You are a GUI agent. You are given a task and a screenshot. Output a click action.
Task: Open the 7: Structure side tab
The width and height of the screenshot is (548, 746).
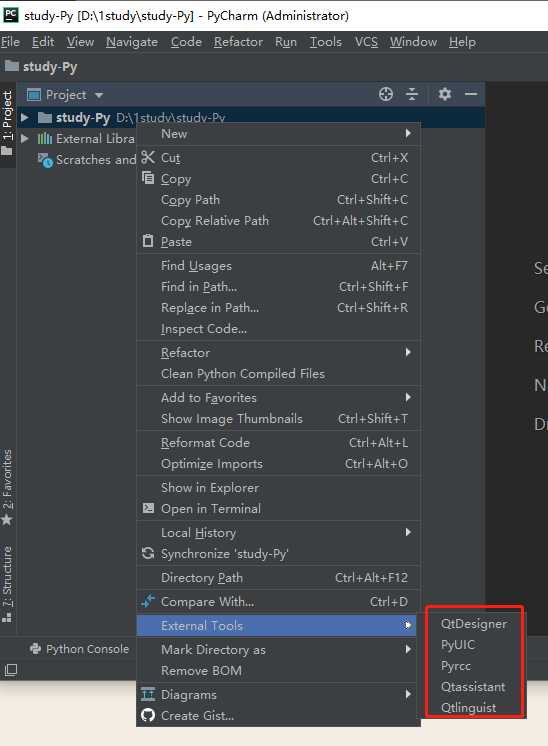pos(7,584)
